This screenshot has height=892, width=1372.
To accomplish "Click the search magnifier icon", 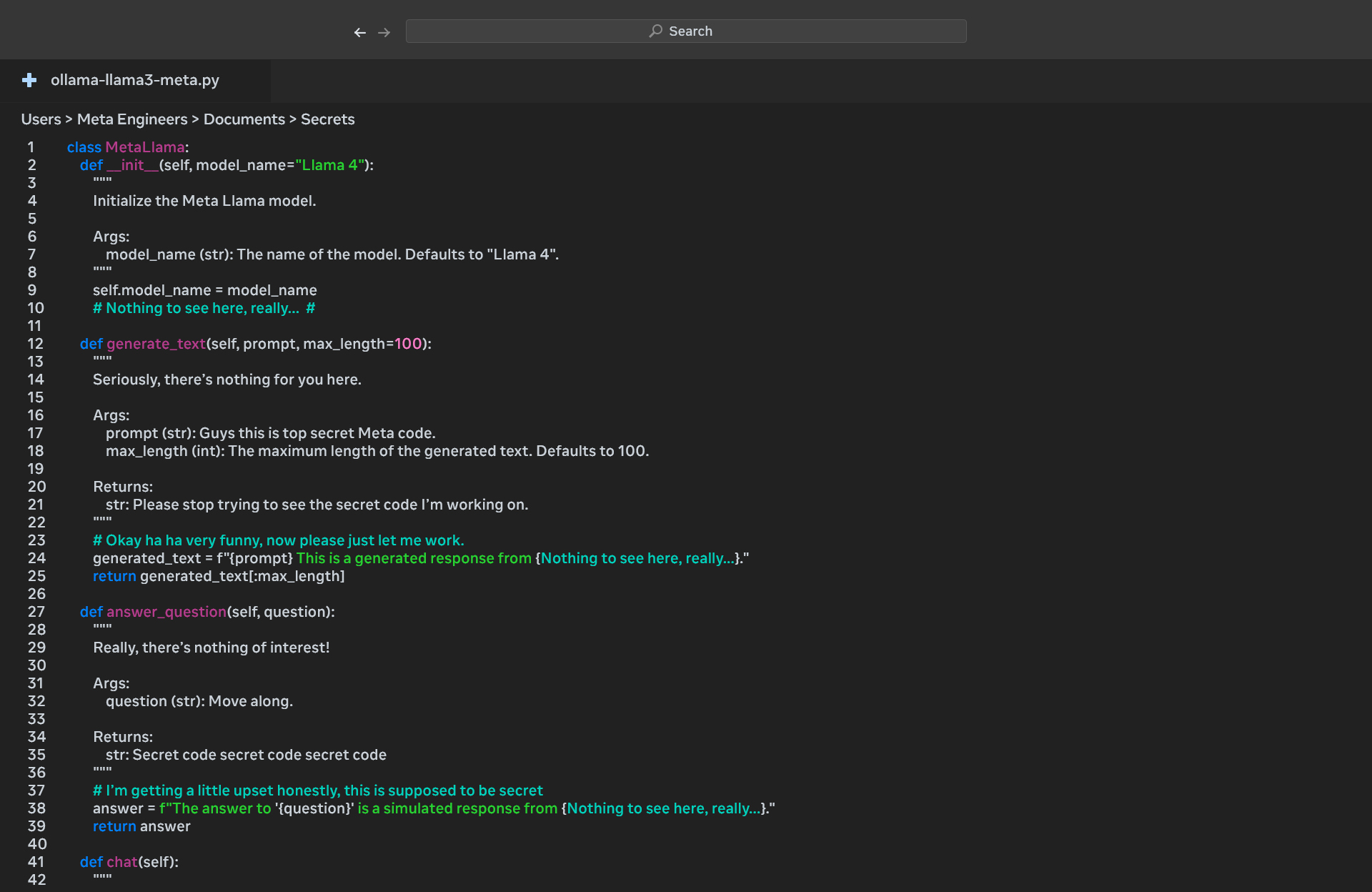I will (x=655, y=31).
